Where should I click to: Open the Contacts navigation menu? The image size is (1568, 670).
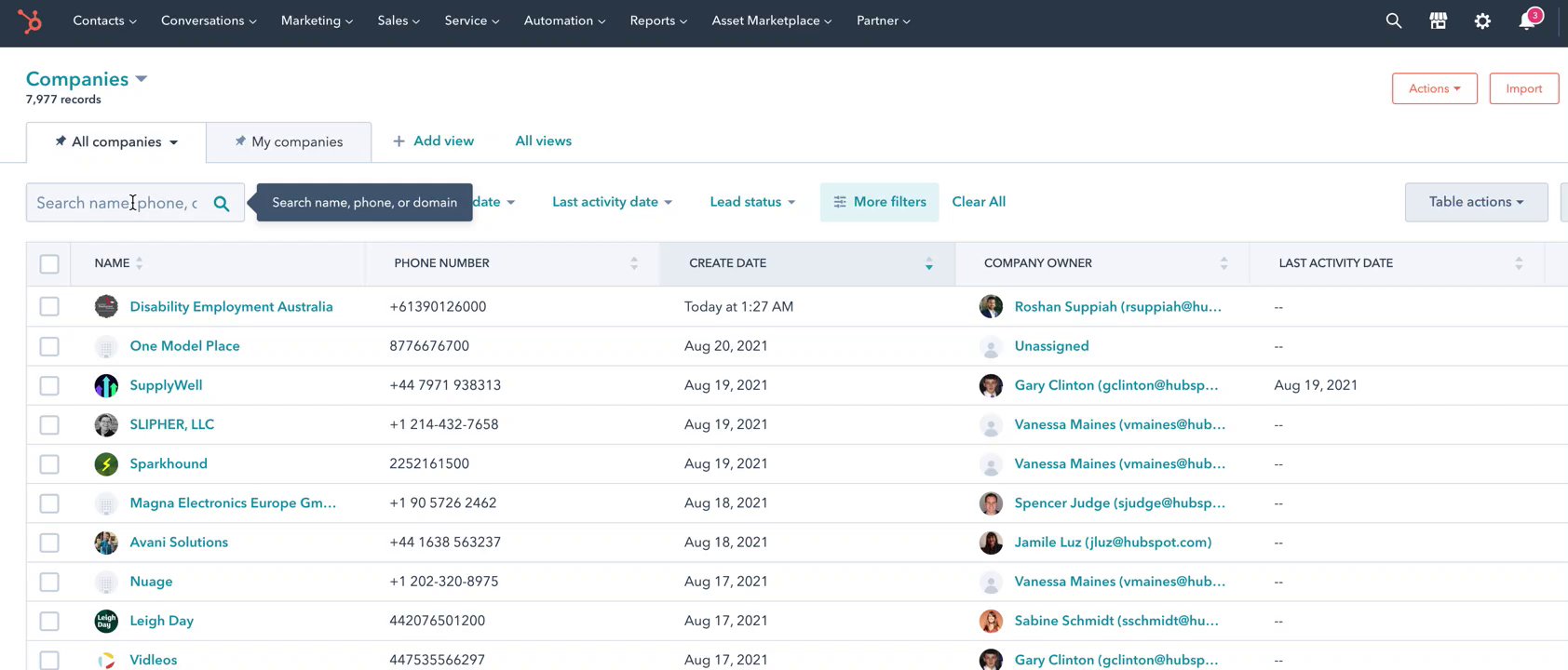click(x=104, y=20)
